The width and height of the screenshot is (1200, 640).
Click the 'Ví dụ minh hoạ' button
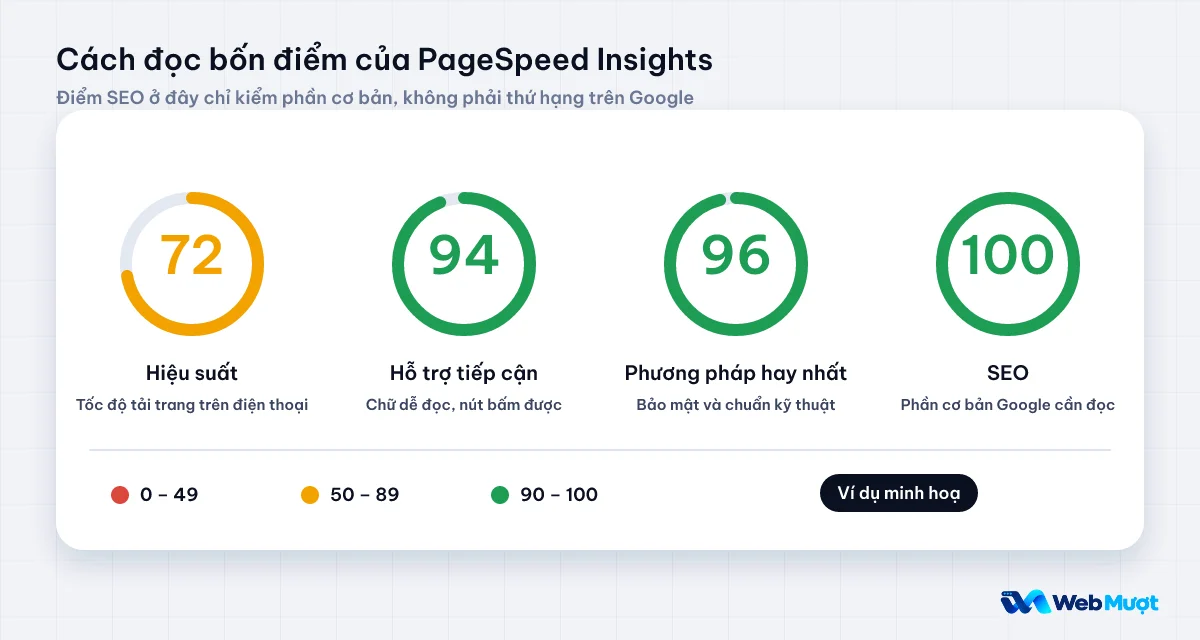tap(898, 493)
